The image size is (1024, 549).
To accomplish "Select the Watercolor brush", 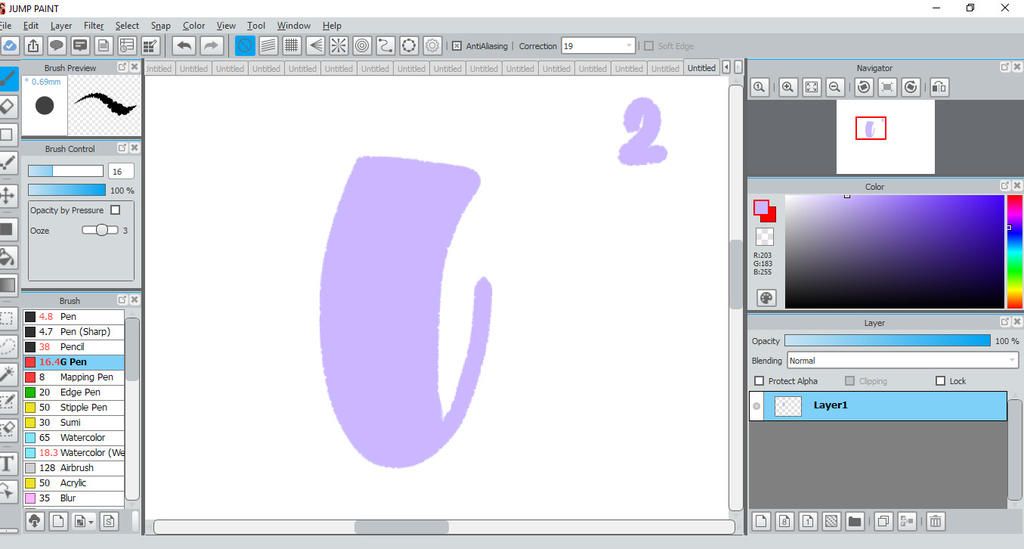I will [74, 437].
